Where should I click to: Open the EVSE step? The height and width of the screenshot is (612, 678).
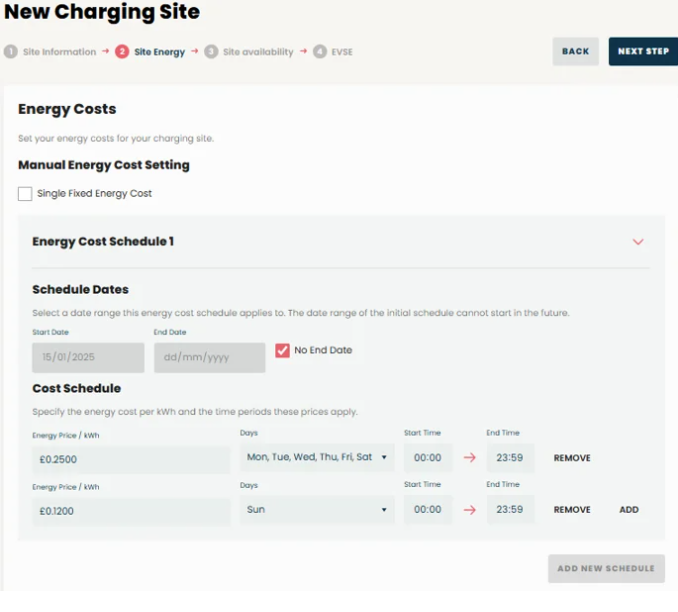pos(342,52)
